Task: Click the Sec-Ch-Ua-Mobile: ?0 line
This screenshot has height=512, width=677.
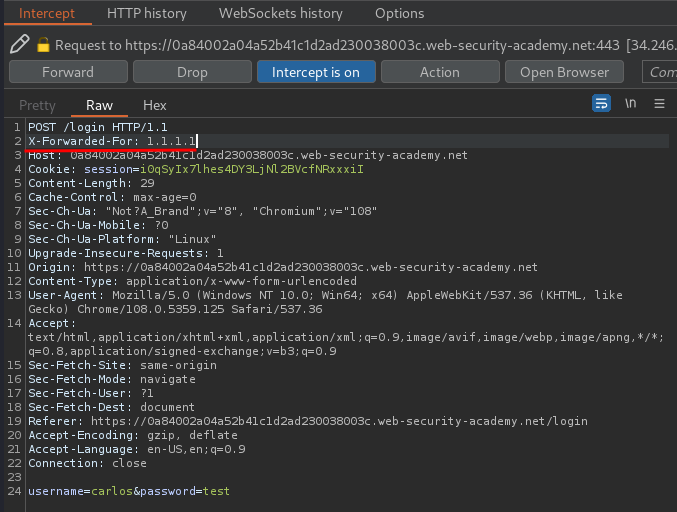Action: pos(98,225)
